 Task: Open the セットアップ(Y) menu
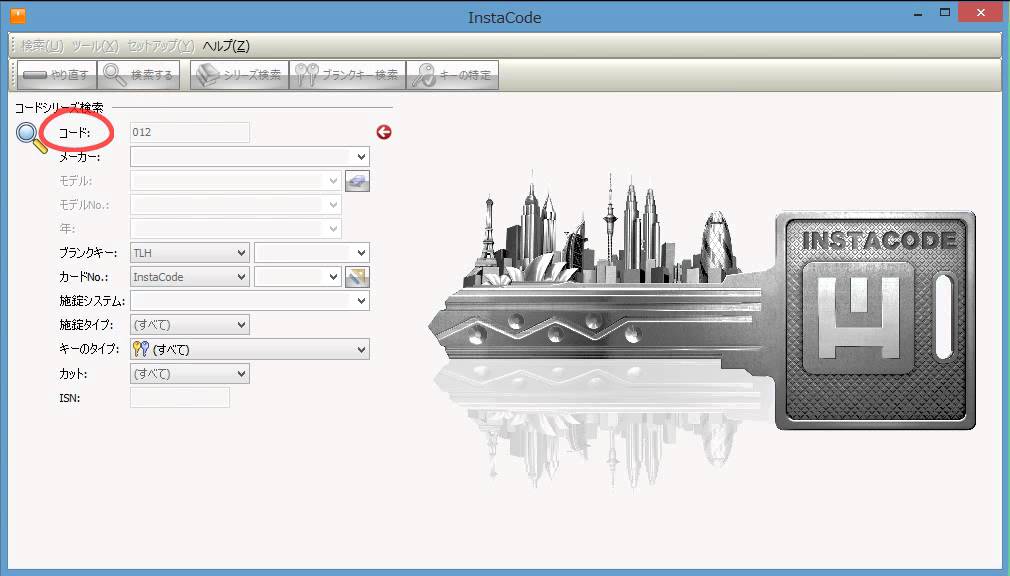click(x=161, y=46)
